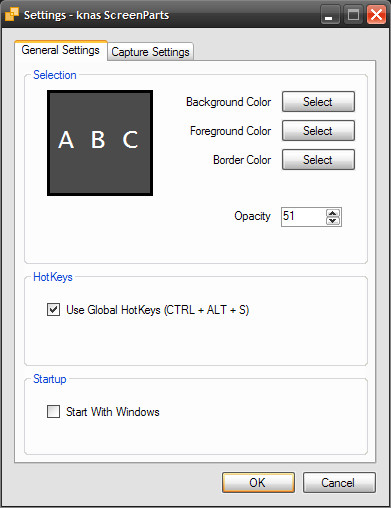
Task: Increase Opacity with the up arrow
Action: [x=333, y=213]
